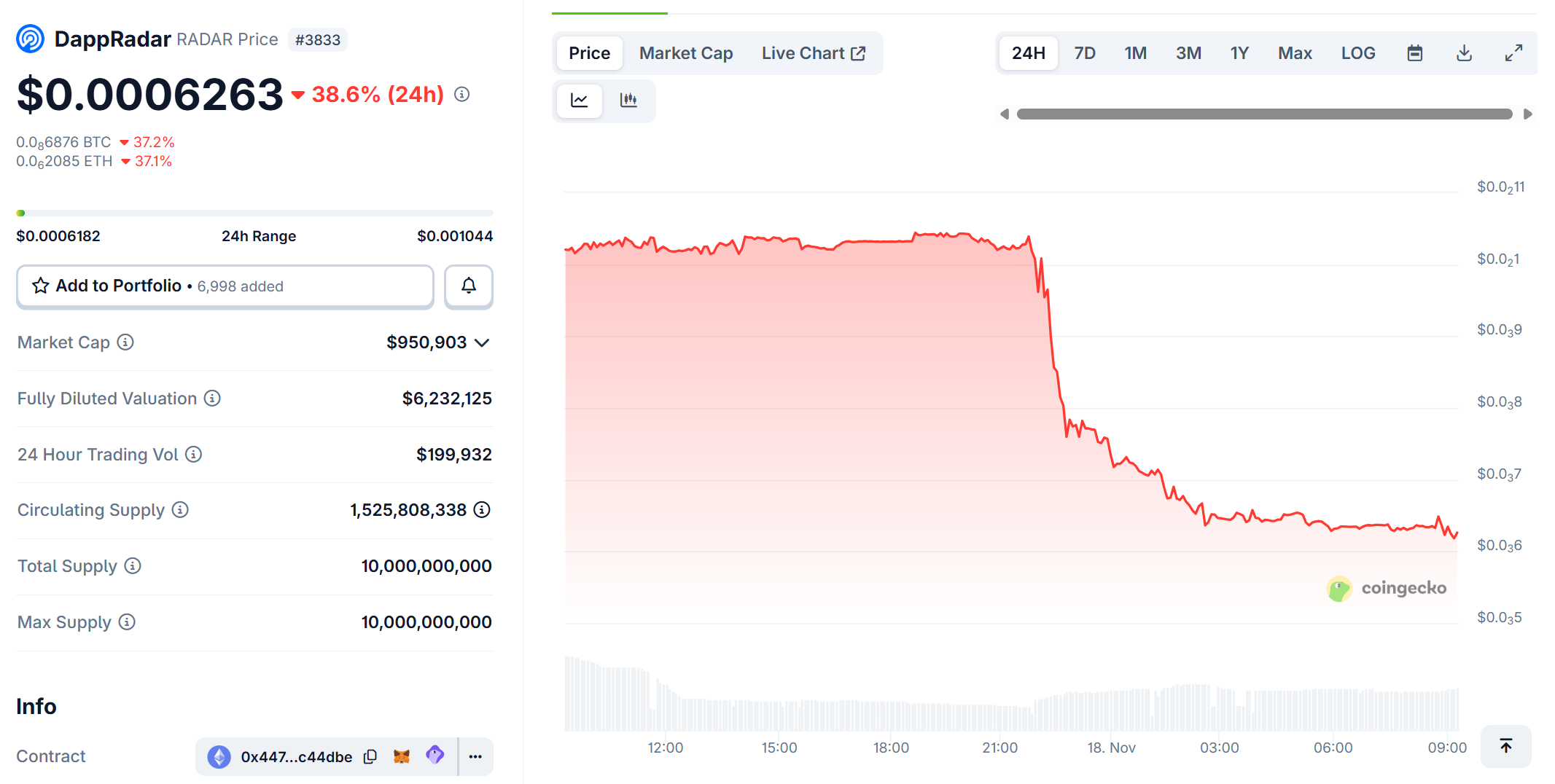Screen dimensions: 1555x784
Task: Expand the chart to fullscreen
Action: pos(1513,52)
